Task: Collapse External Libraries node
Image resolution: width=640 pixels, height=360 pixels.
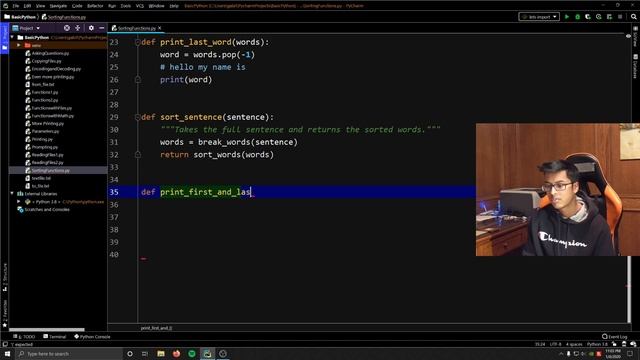Action: click(13, 193)
